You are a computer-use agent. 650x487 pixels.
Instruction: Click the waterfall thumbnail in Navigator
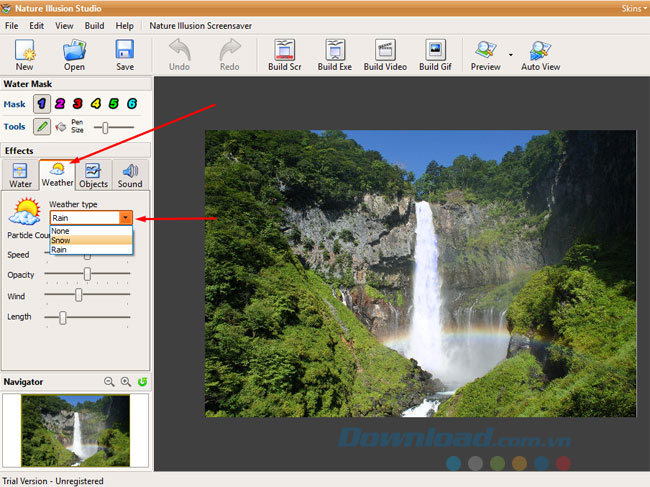tap(76, 430)
